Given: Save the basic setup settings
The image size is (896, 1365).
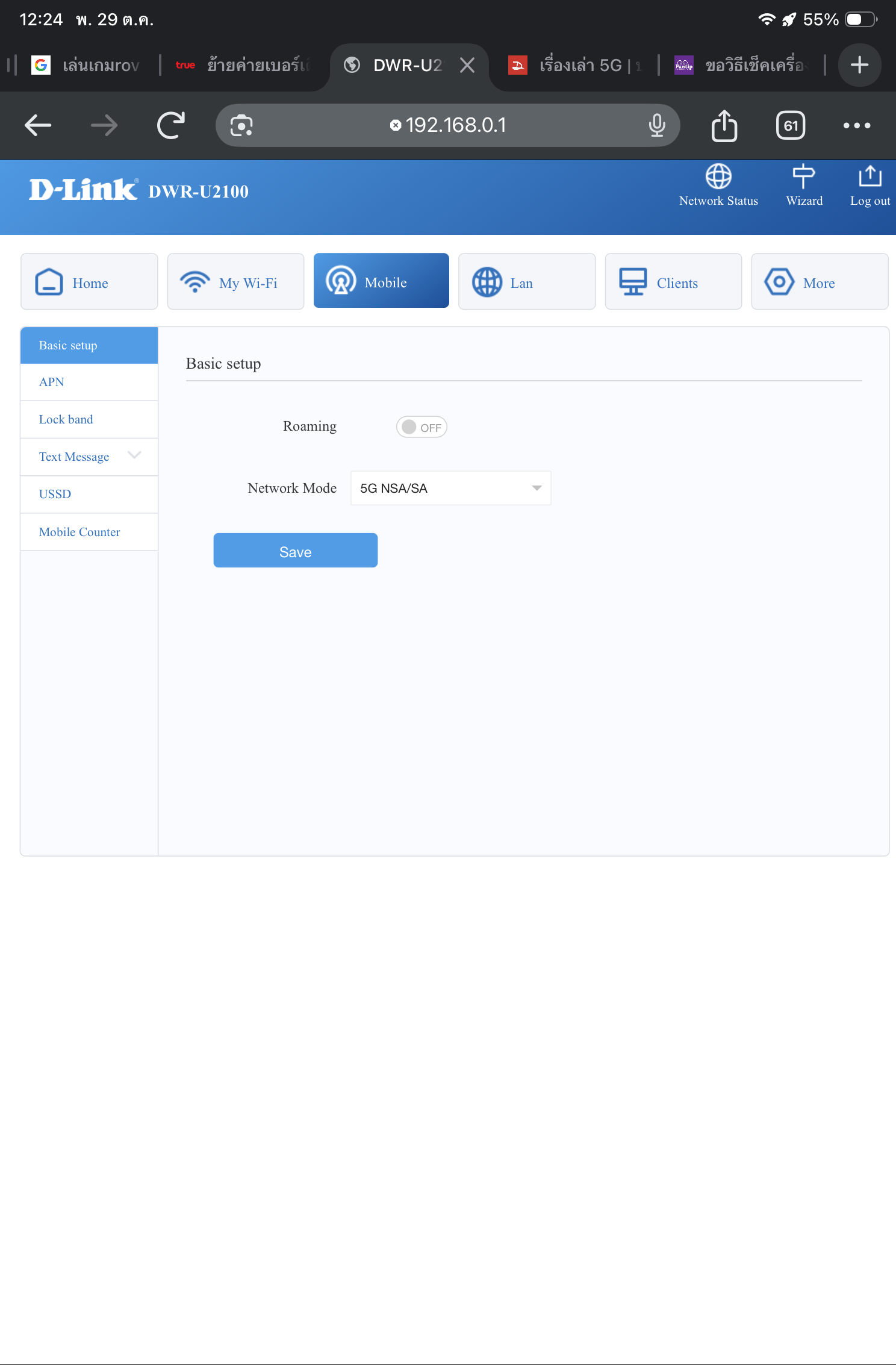Looking at the screenshot, I should (296, 551).
